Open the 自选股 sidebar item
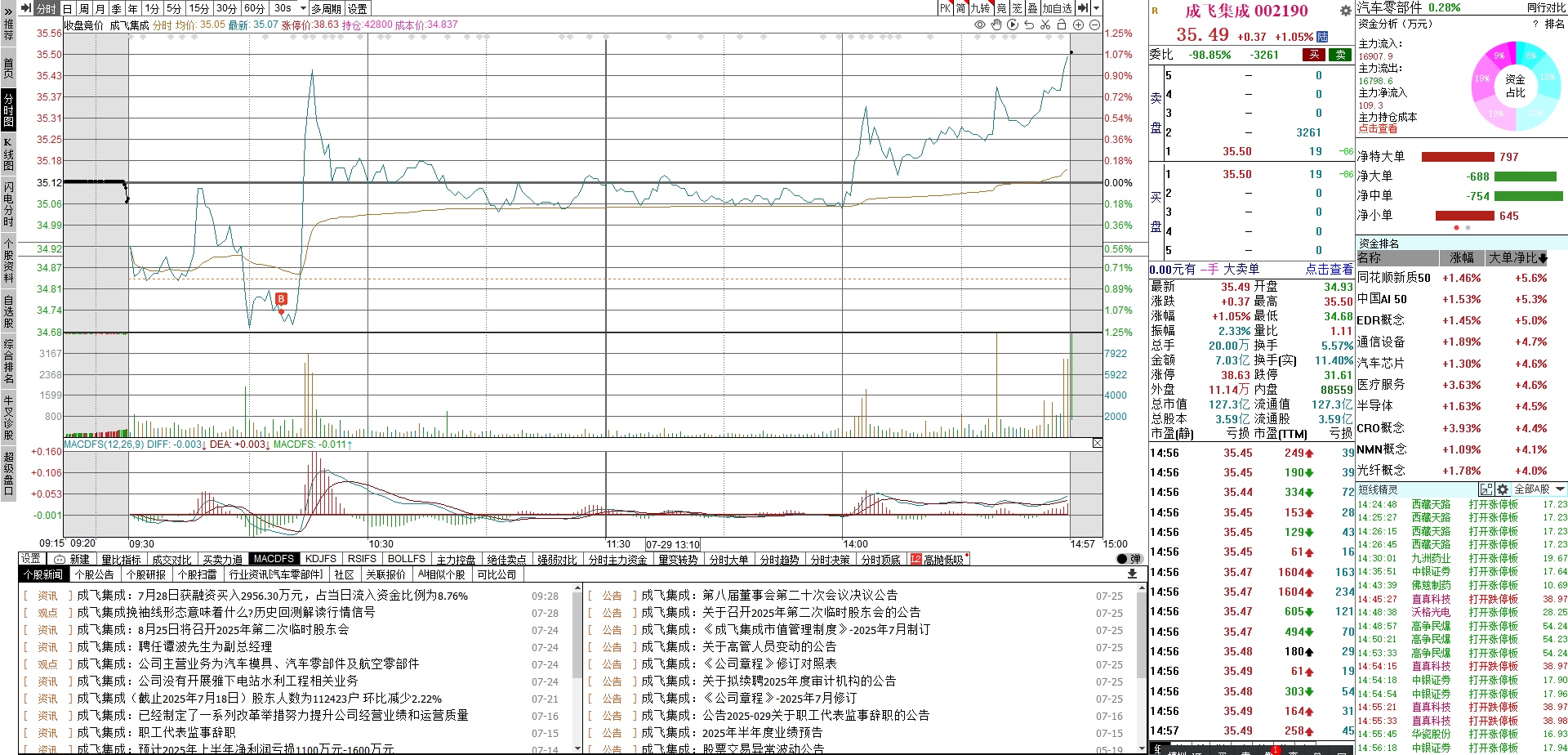1568x755 pixels. [x=8, y=311]
